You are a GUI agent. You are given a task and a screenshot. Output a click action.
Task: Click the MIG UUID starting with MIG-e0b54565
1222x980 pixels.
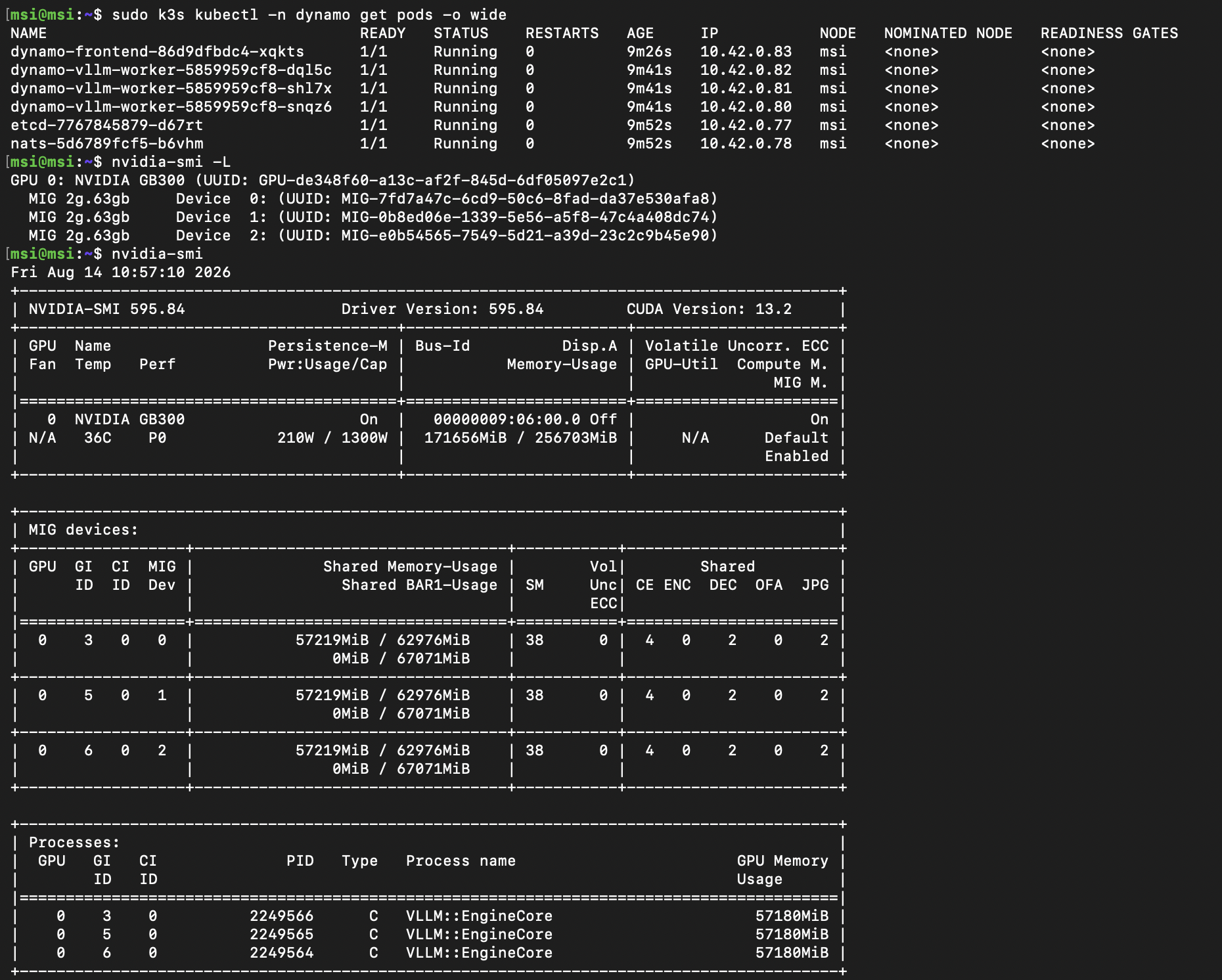coord(526,235)
